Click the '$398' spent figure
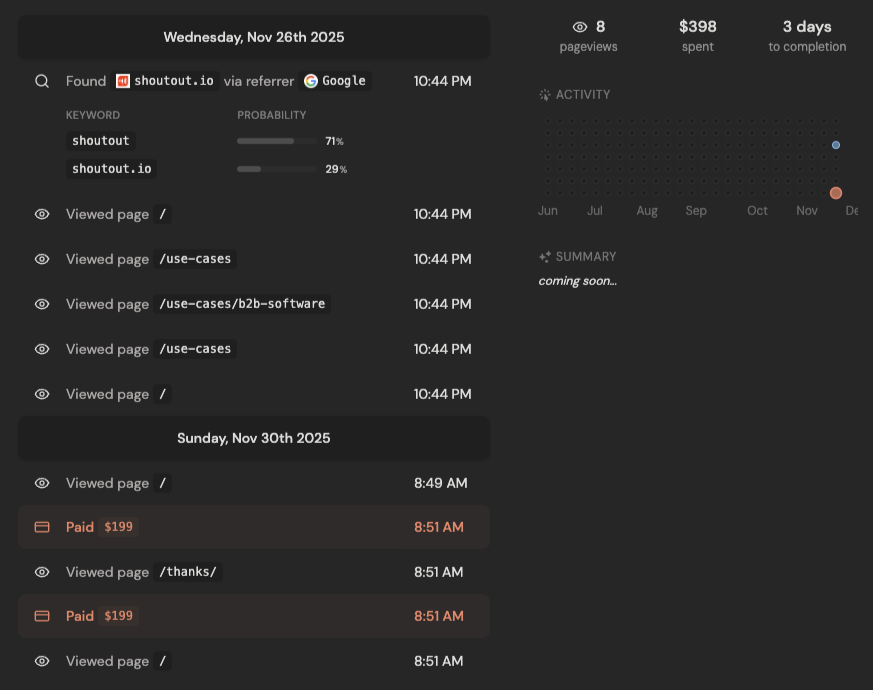Image resolution: width=873 pixels, height=690 pixels. (x=698, y=27)
